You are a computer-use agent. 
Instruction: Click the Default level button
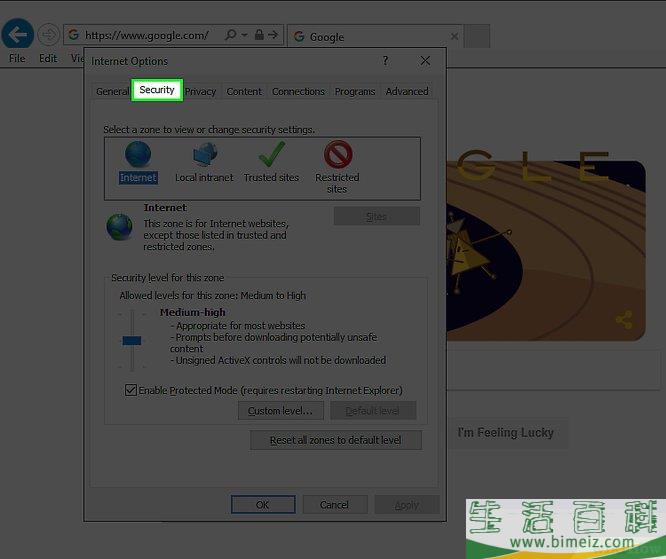tap(373, 411)
